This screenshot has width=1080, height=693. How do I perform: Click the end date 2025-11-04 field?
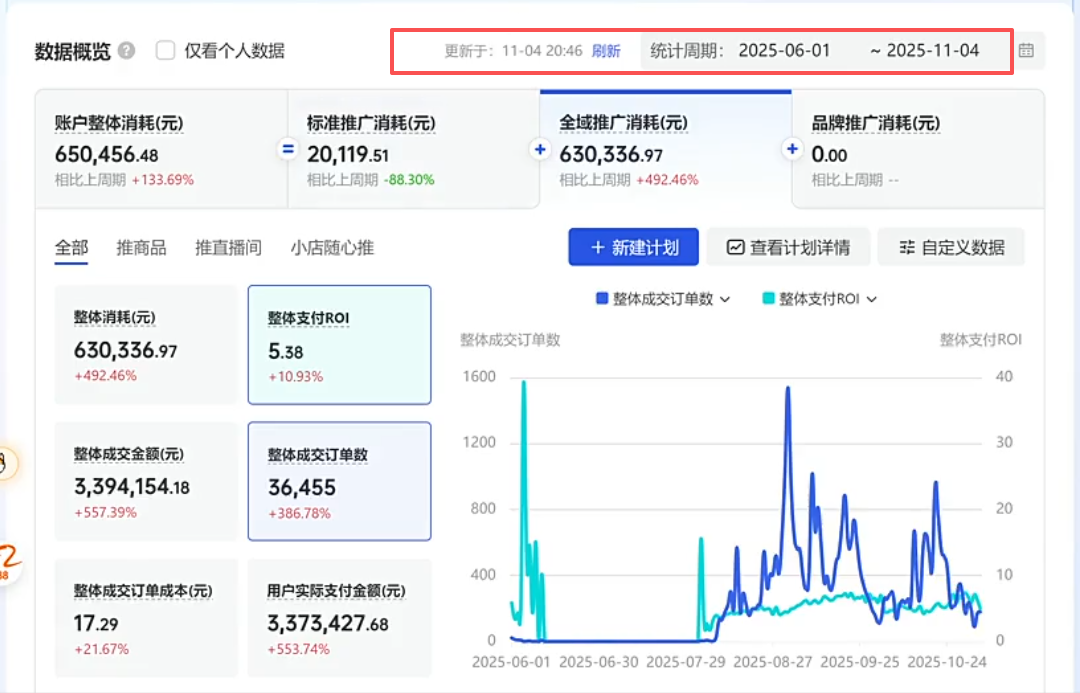(x=933, y=50)
